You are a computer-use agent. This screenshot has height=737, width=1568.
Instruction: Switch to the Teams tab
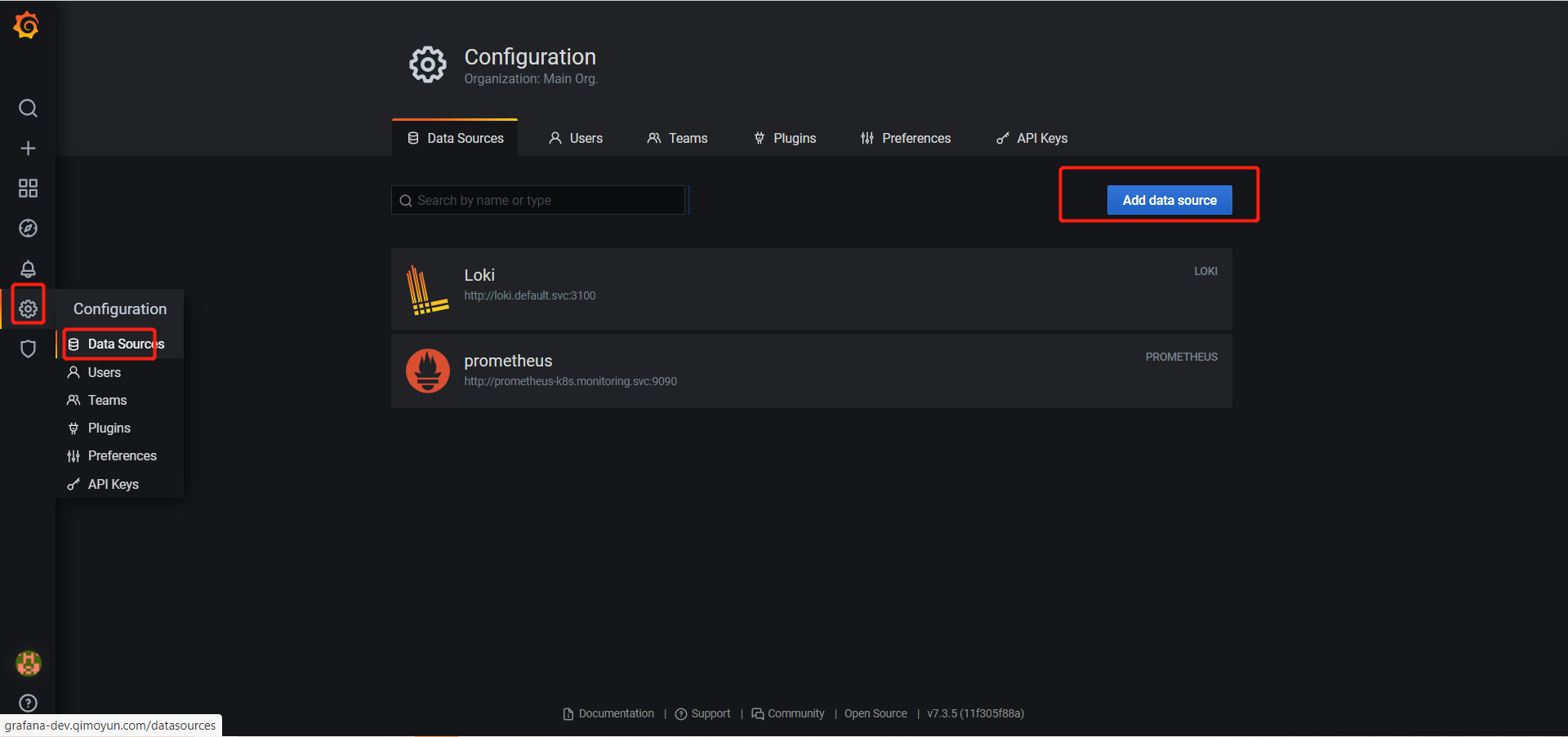coord(677,138)
